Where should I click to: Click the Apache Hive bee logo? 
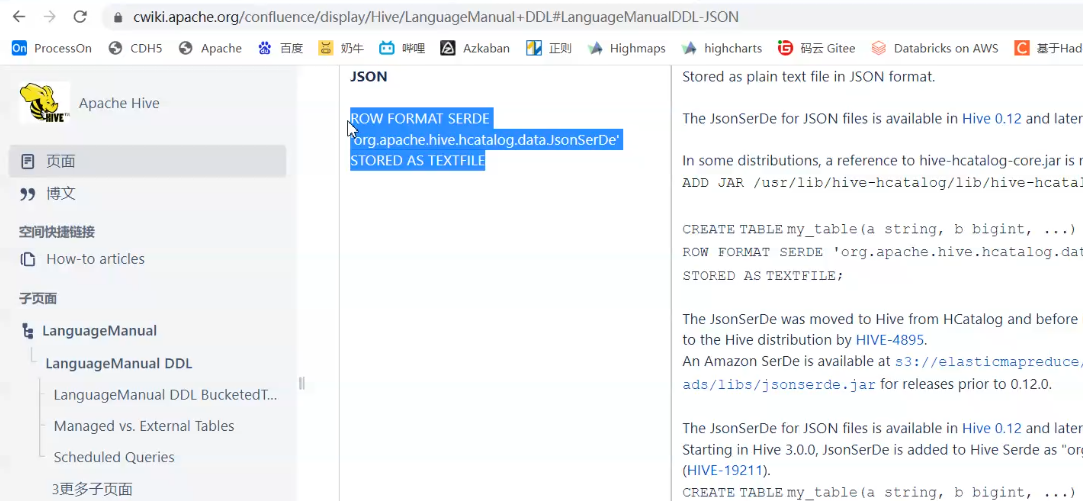(44, 102)
